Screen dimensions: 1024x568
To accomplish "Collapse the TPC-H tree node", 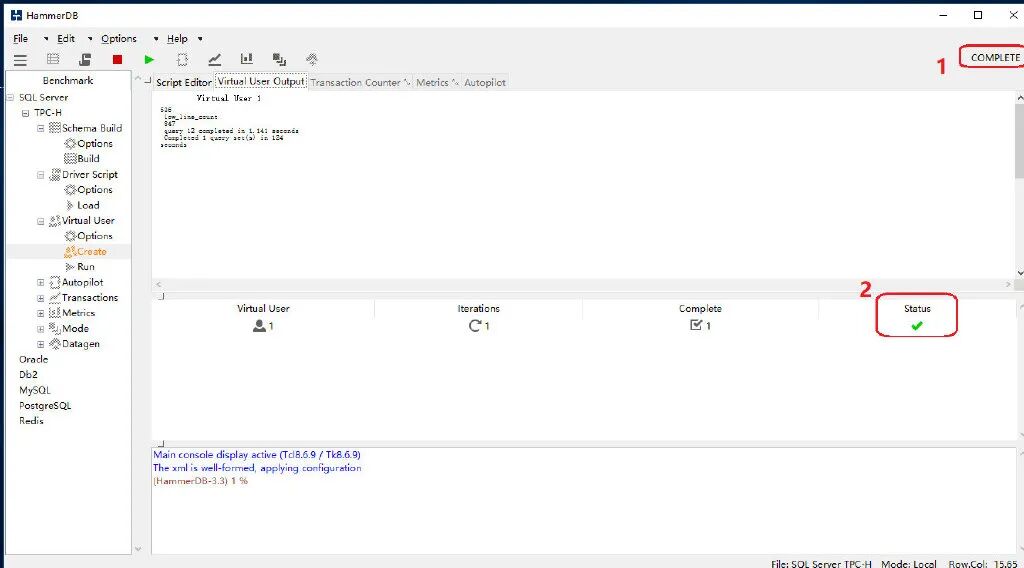I will pyautogui.click(x=25, y=113).
